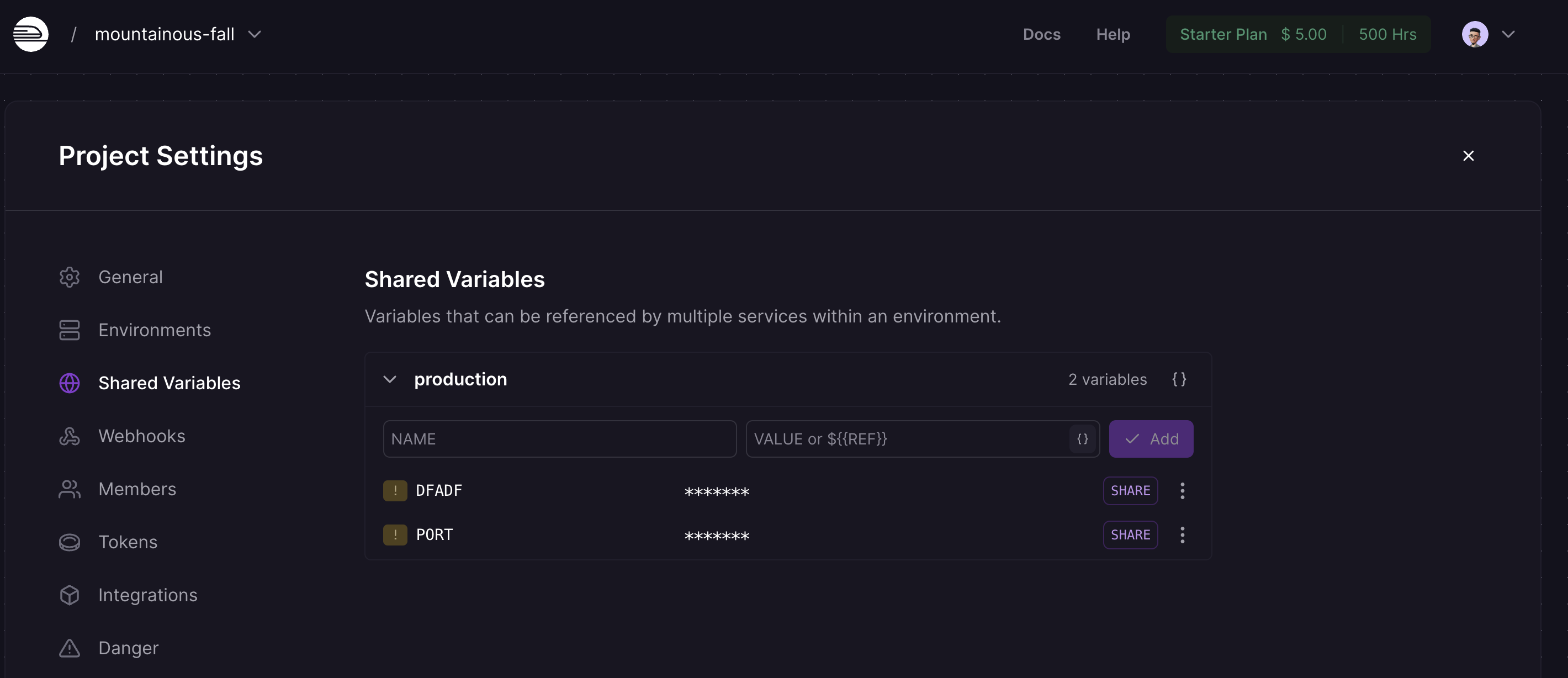Go to Danger settings section
This screenshot has width=1568, height=678.
[x=128, y=648]
